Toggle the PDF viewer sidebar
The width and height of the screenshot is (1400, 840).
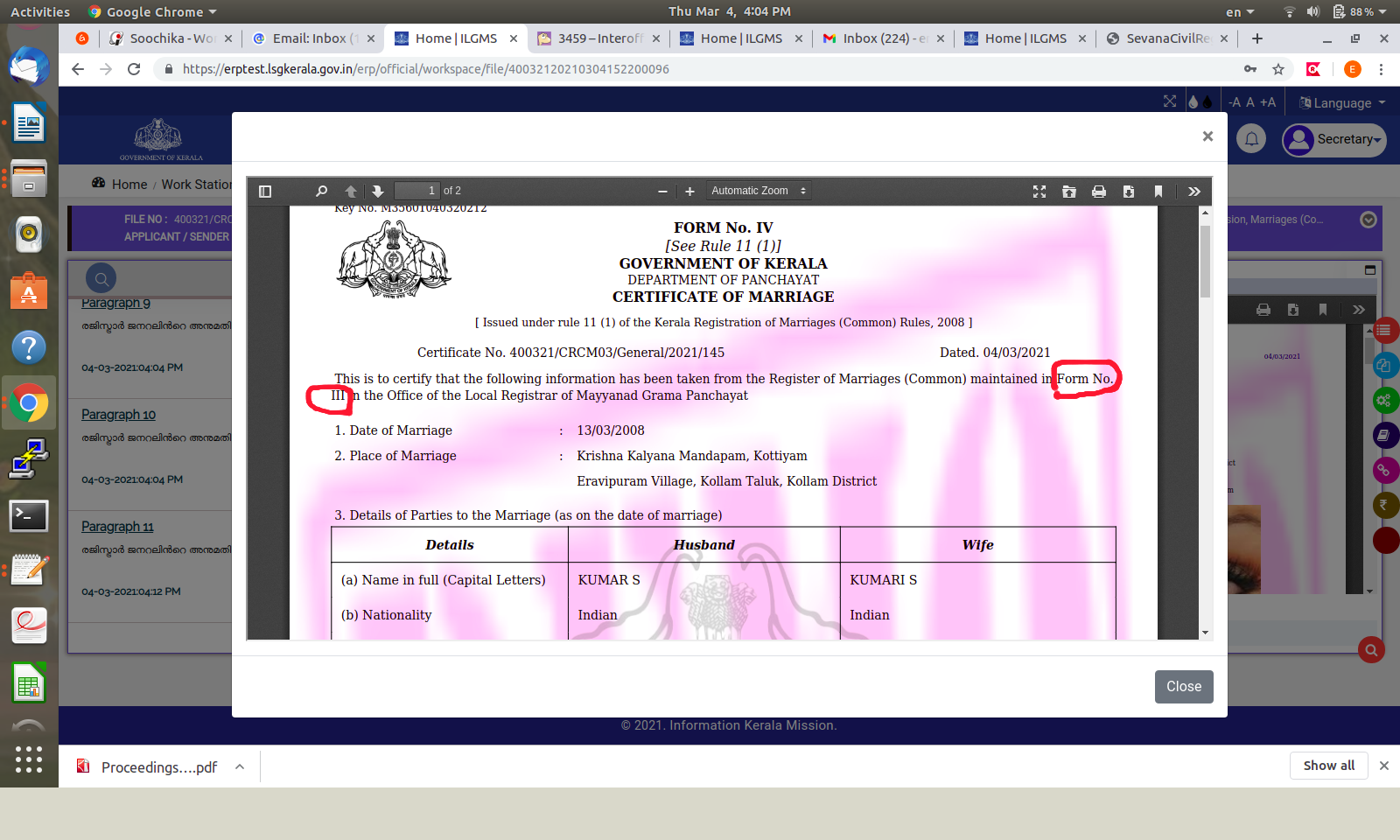tap(265, 192)
